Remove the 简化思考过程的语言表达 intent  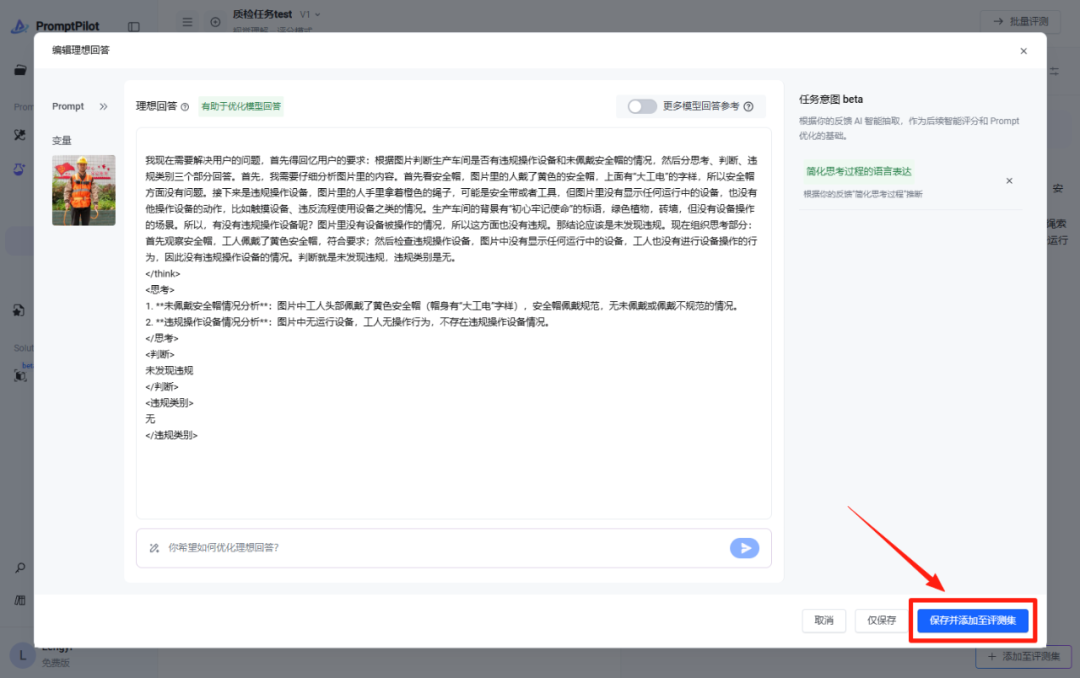(x=1009, y=181)
